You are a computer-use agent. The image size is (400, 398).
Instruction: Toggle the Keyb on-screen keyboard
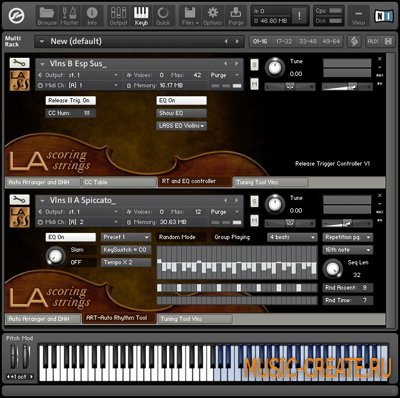141,16
